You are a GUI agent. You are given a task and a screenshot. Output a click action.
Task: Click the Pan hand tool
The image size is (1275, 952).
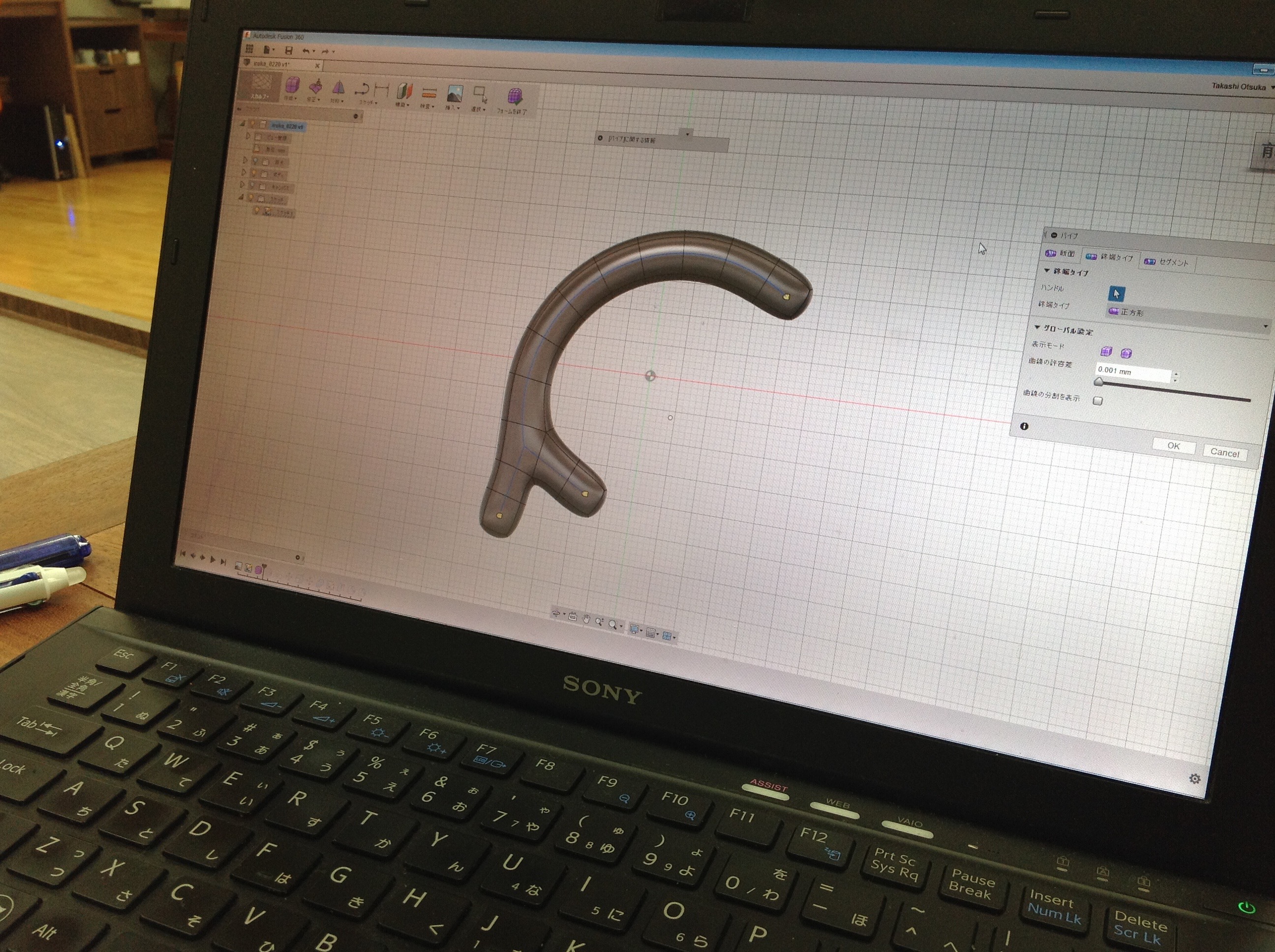pos(586,620)
